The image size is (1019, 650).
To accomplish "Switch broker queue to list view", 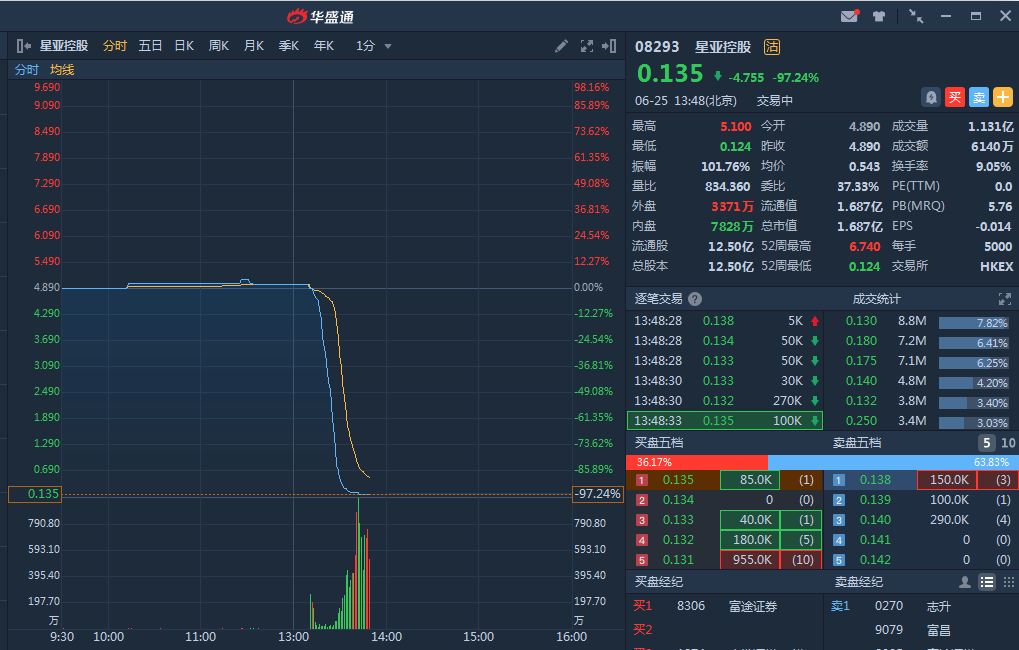I will [987, 582].
